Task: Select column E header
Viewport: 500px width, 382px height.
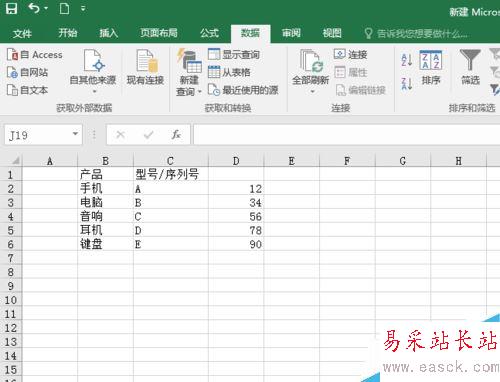Action: (x=291, y=161)
